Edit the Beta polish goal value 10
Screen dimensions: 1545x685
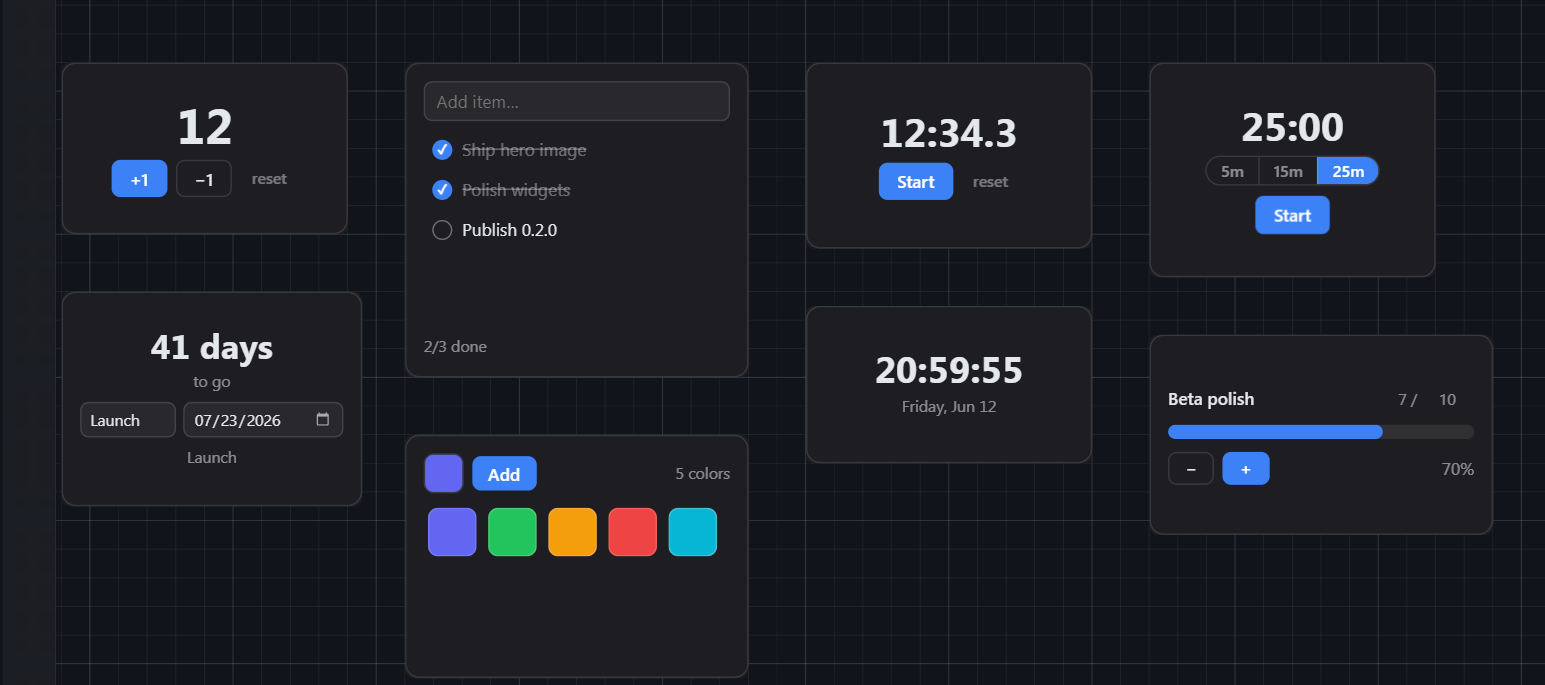[x=1450, y=400]
